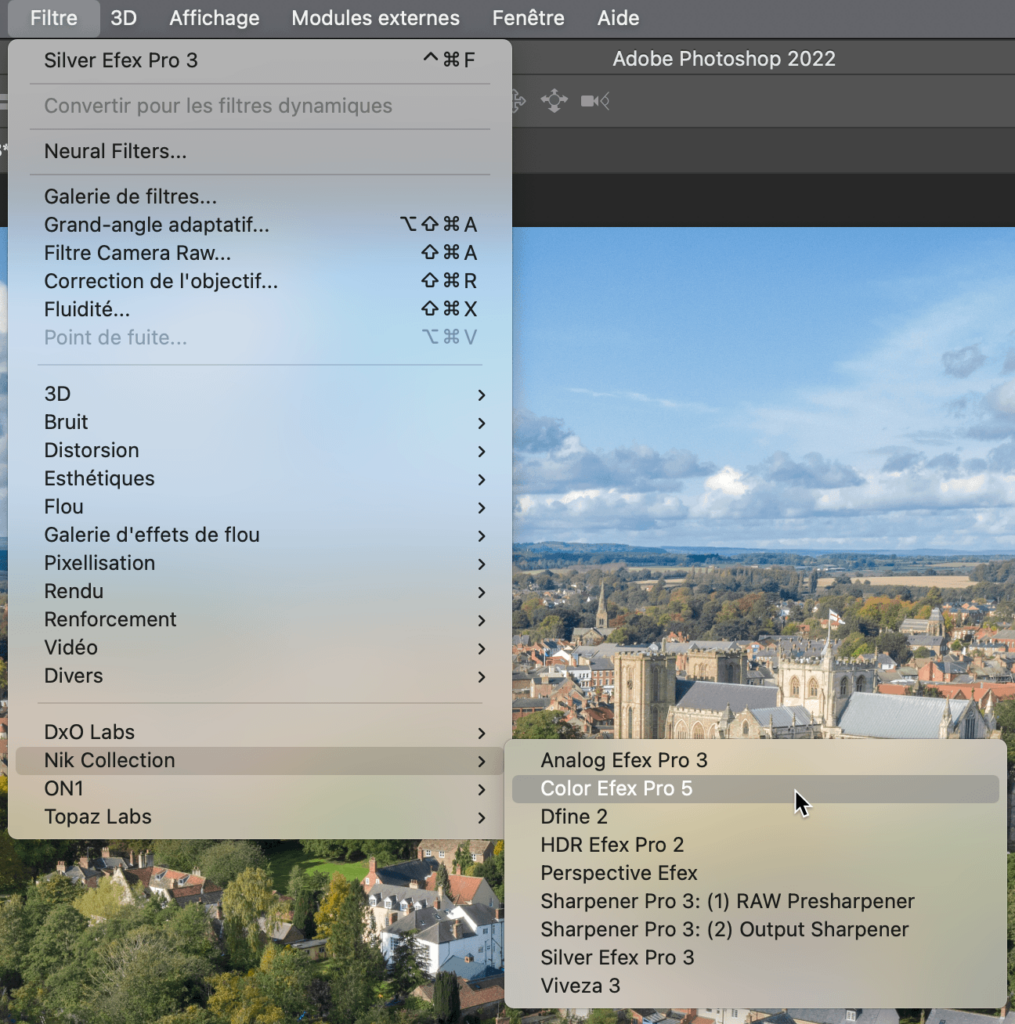1015x1024 pixels.
Task: Reapply last filter Silver Efex Pro 3
Action: (259, 60)
